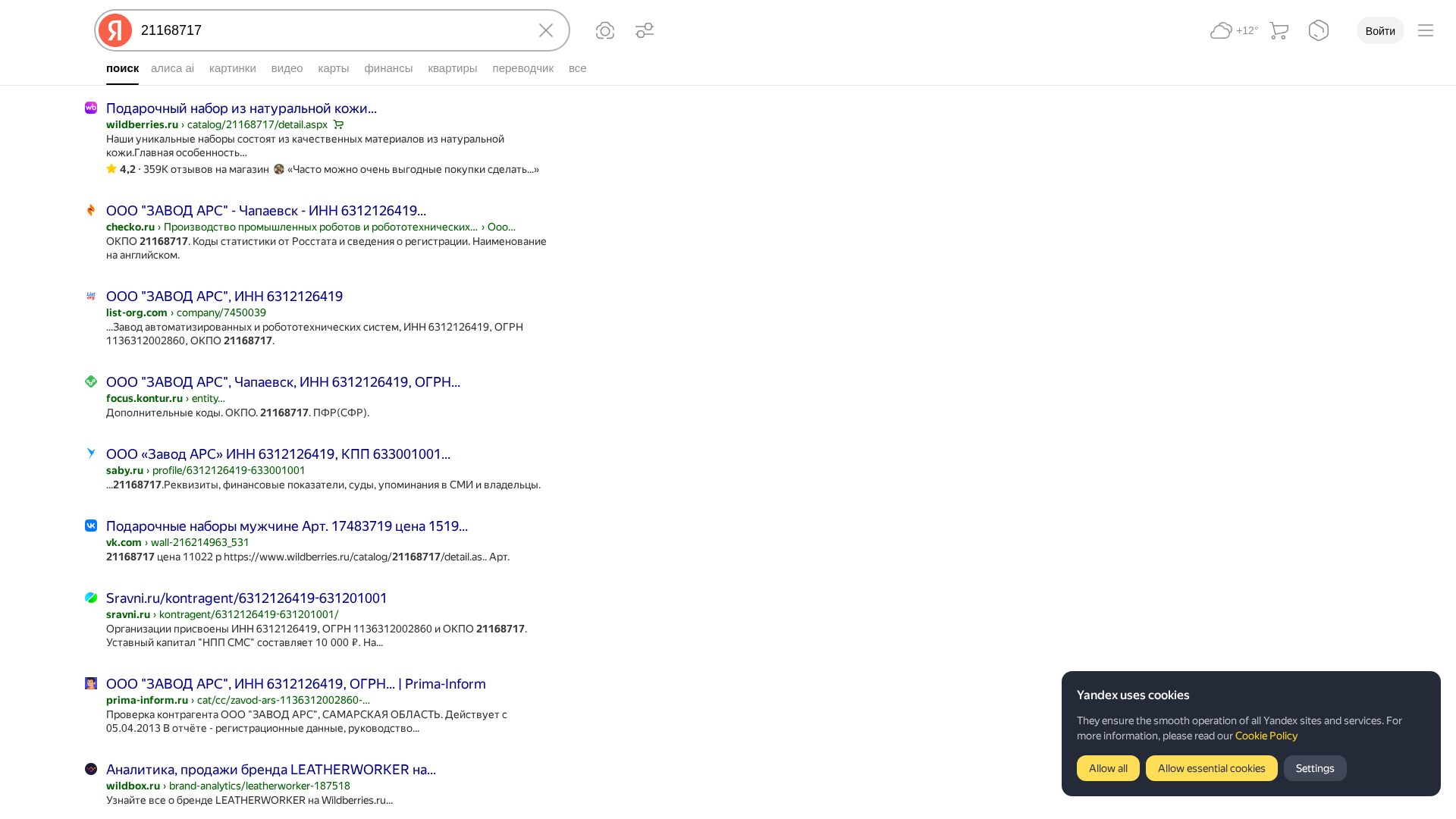The width and height of the screenshot is (1456, 819).
Task: Open the shopping cart icon
Action: [x=1279, y=30]
